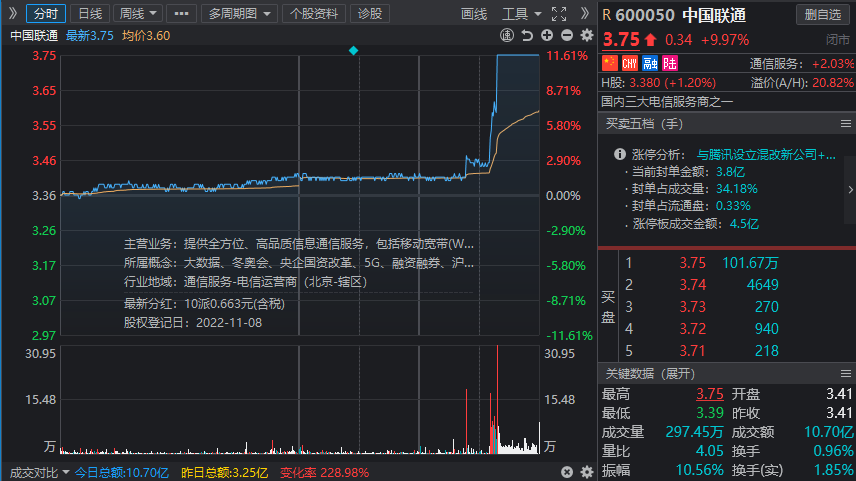Open the 关键数据 panel menu icon
Image resolution: width=856 pixels, height=481 pixels.
(846, 374)
